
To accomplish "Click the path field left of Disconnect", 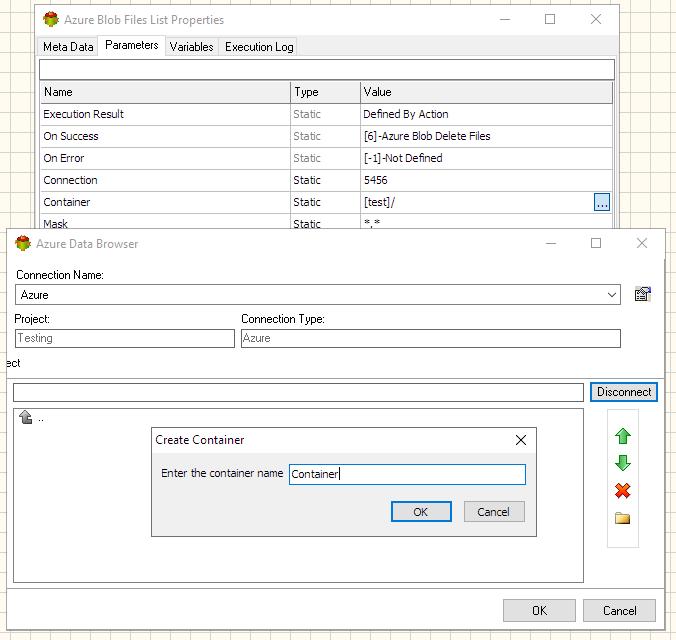I will coord(298,392).
